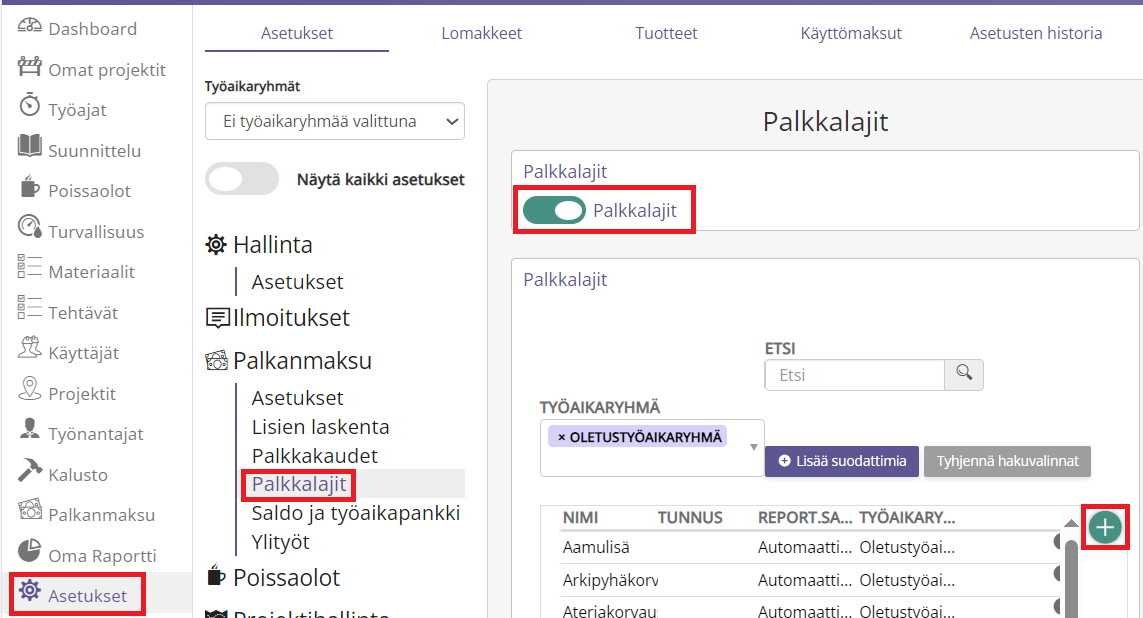This screenshot has width=1143, height=618.
Task: Disable the green Palkkalajit switch
Action: click(x=554, y=211)
